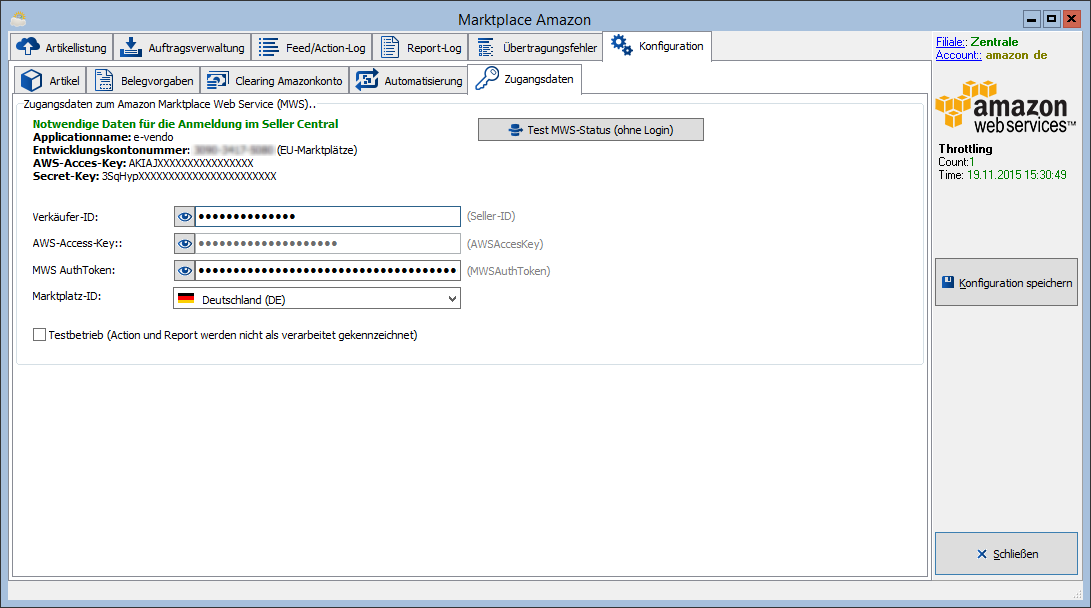This screenshot has width=1091, height=608.
Task: Click the German flag icon
Action: (x=186, y=298)
